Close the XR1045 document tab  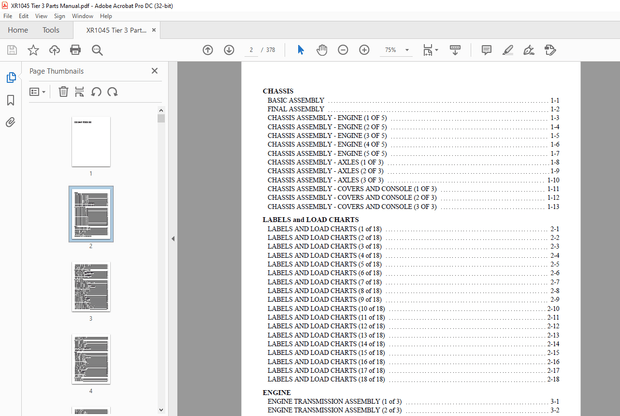[154, 30]
